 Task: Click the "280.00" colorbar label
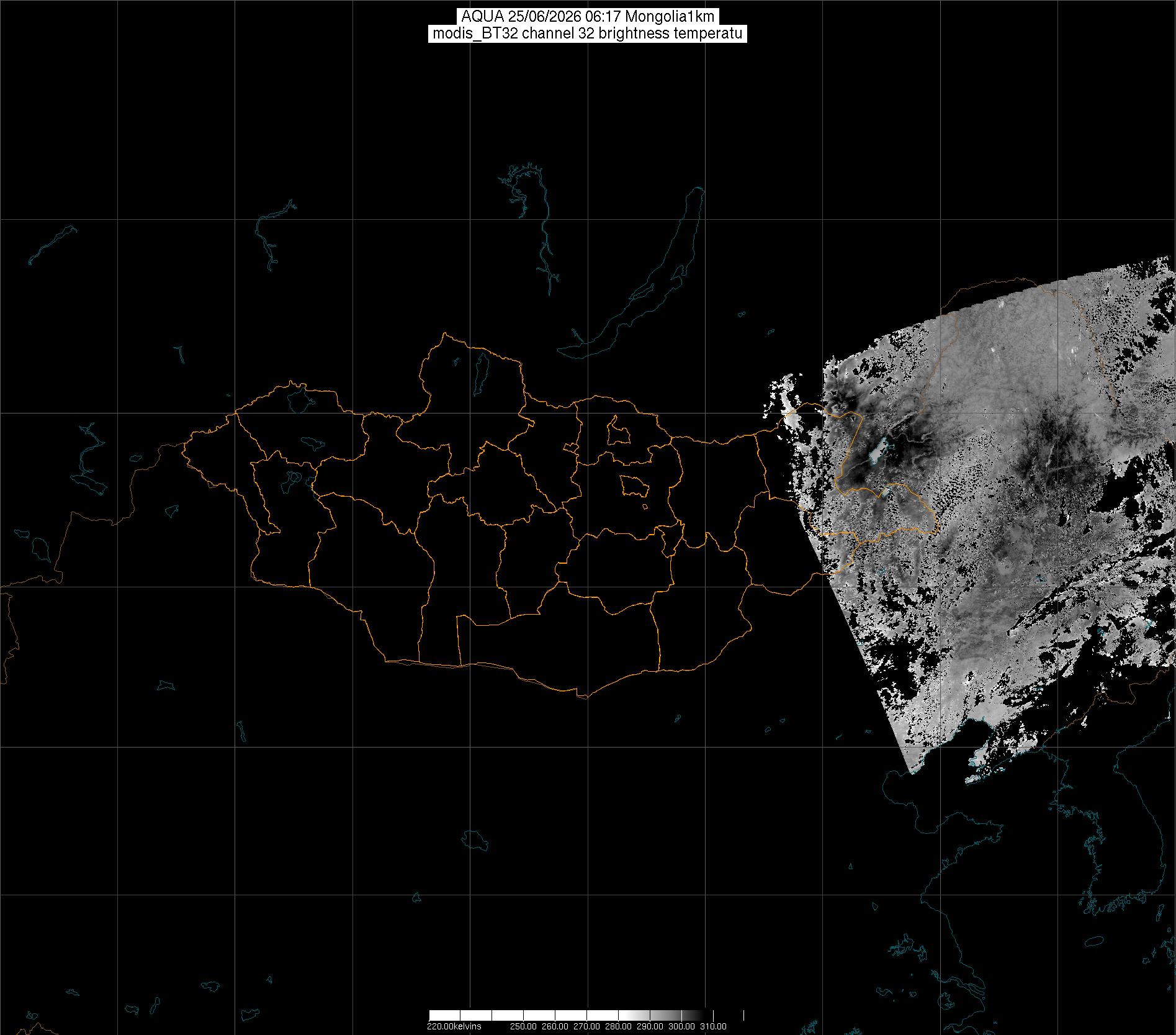click(618, 1026)
